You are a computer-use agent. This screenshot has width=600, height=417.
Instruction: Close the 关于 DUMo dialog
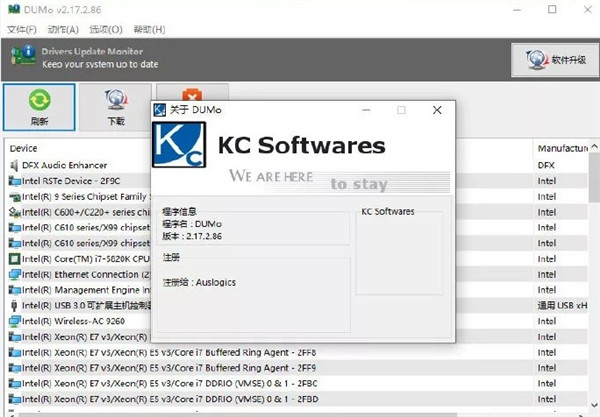pos(437,110)
